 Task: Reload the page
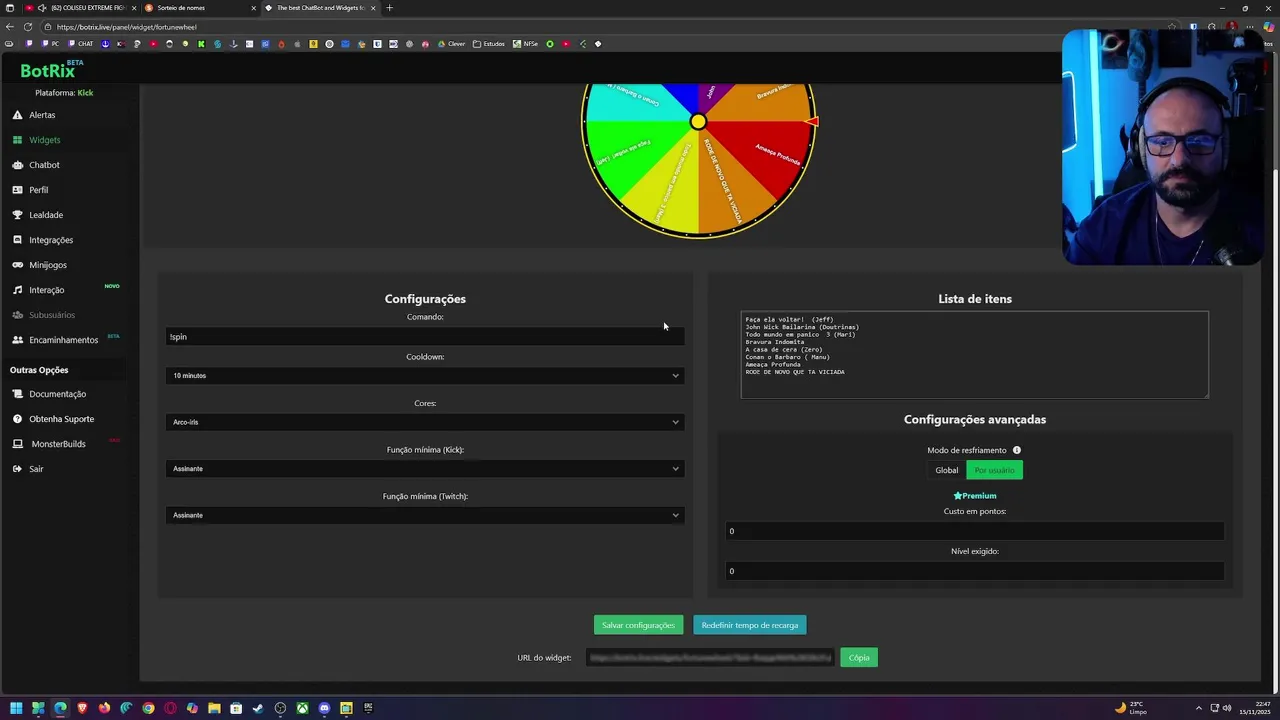27,27
